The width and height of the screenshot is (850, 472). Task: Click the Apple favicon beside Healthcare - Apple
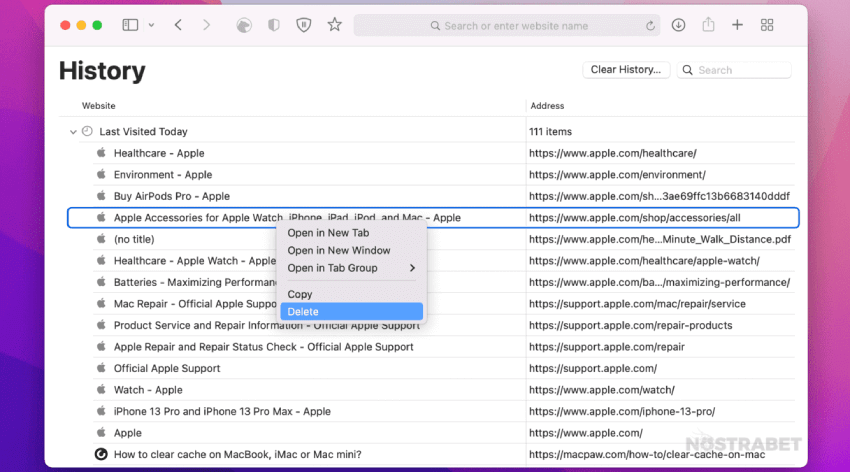click(x=101, y=153)
